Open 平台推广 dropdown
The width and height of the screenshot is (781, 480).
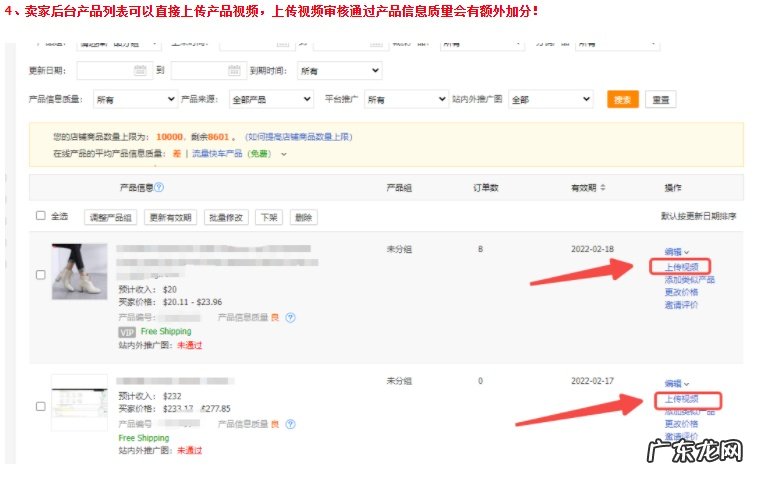pos(406,99)
